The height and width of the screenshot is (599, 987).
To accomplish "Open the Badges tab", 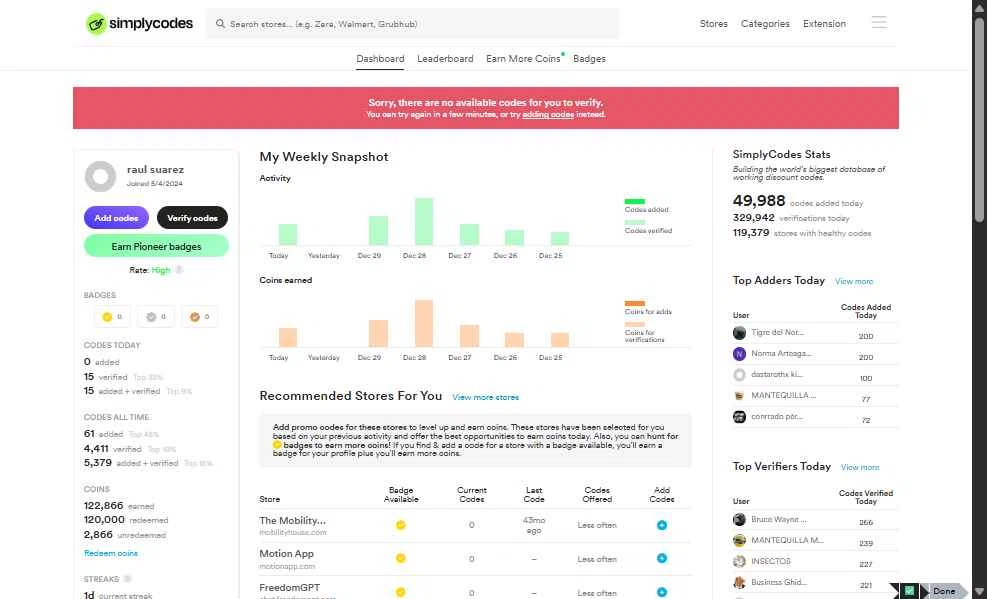I will tap(589, 59).
